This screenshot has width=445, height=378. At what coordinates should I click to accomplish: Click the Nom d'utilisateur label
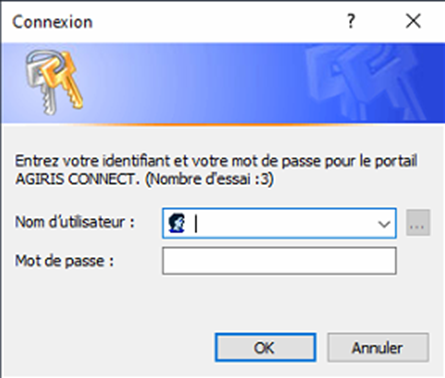(x=75, y=222)
